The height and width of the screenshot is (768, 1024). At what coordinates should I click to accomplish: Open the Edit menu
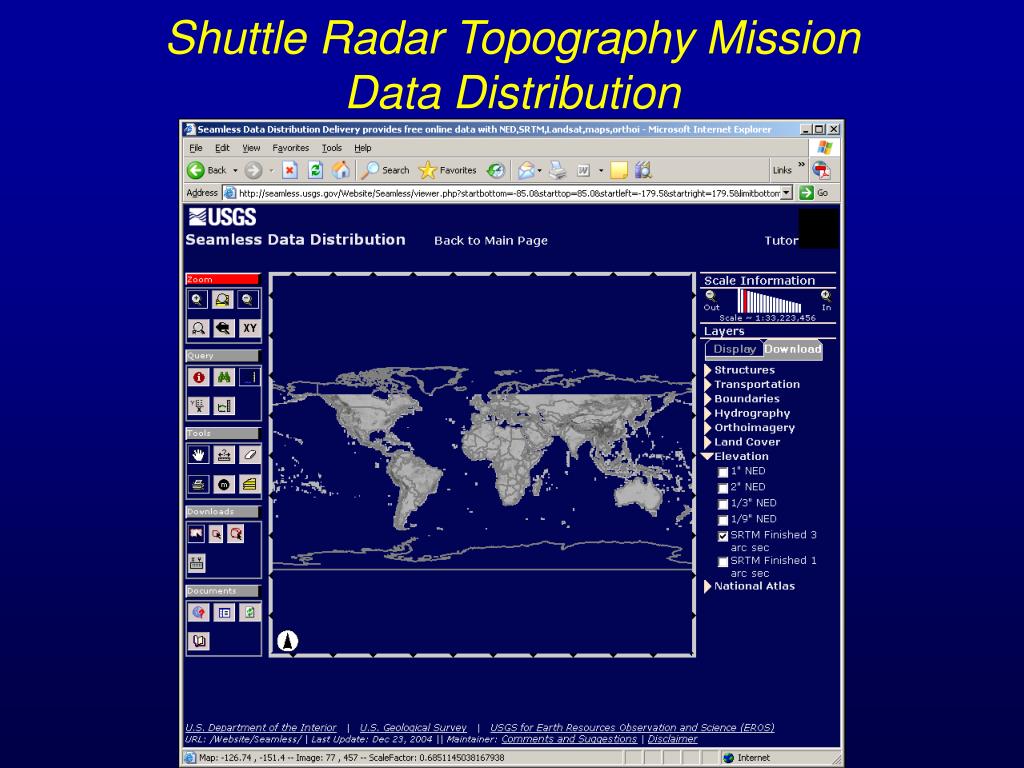(x=222, y=148)
